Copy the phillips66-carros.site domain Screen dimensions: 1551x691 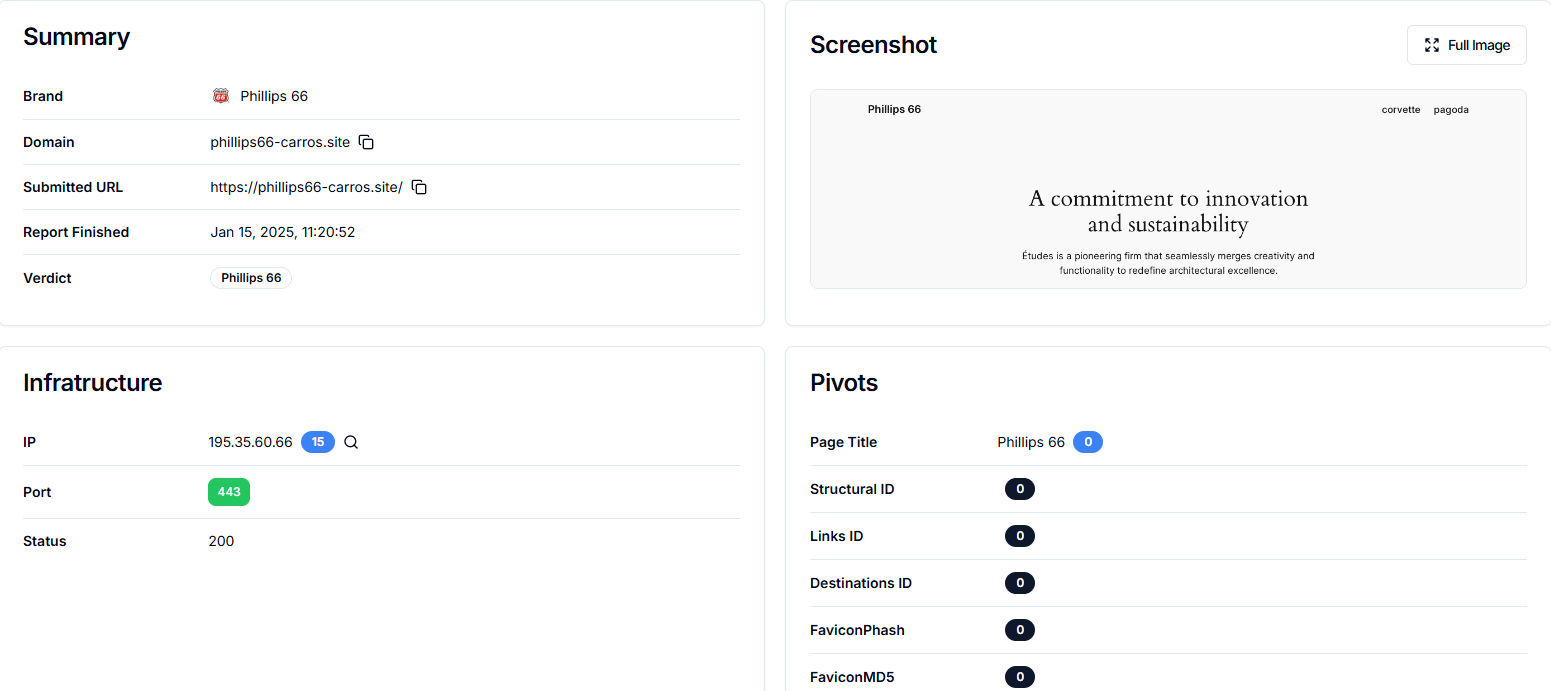tap(367, 142)
